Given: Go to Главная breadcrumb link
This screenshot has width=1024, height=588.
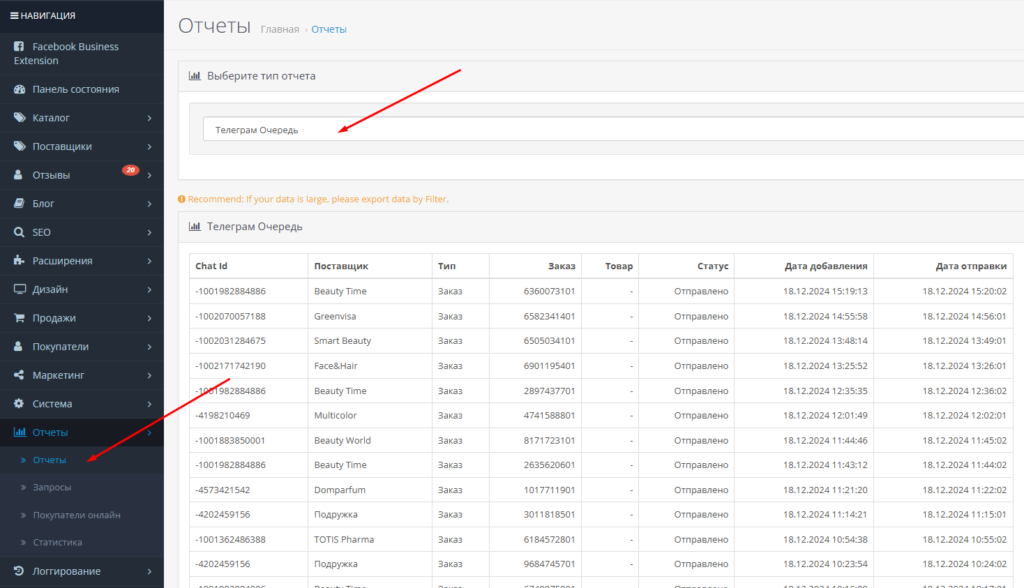Looking at the screenshot, I should 279,30.
